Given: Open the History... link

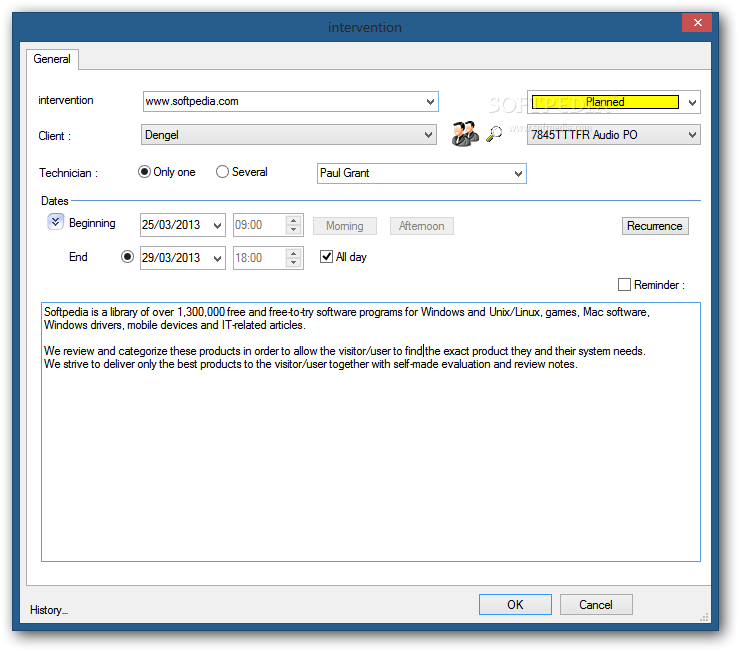Looking at the screenshot, I should click(49, 610).
